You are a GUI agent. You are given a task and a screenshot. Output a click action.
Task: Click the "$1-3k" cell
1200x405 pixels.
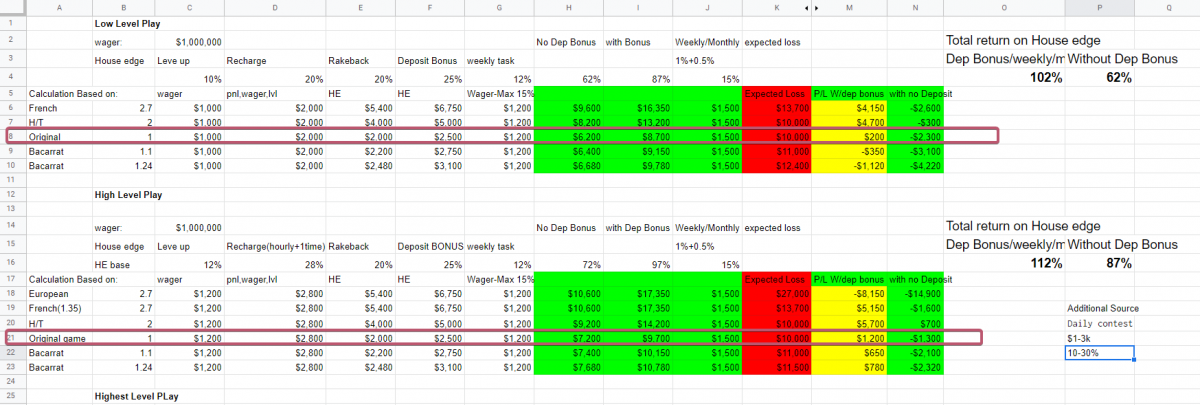point(1099,338)
